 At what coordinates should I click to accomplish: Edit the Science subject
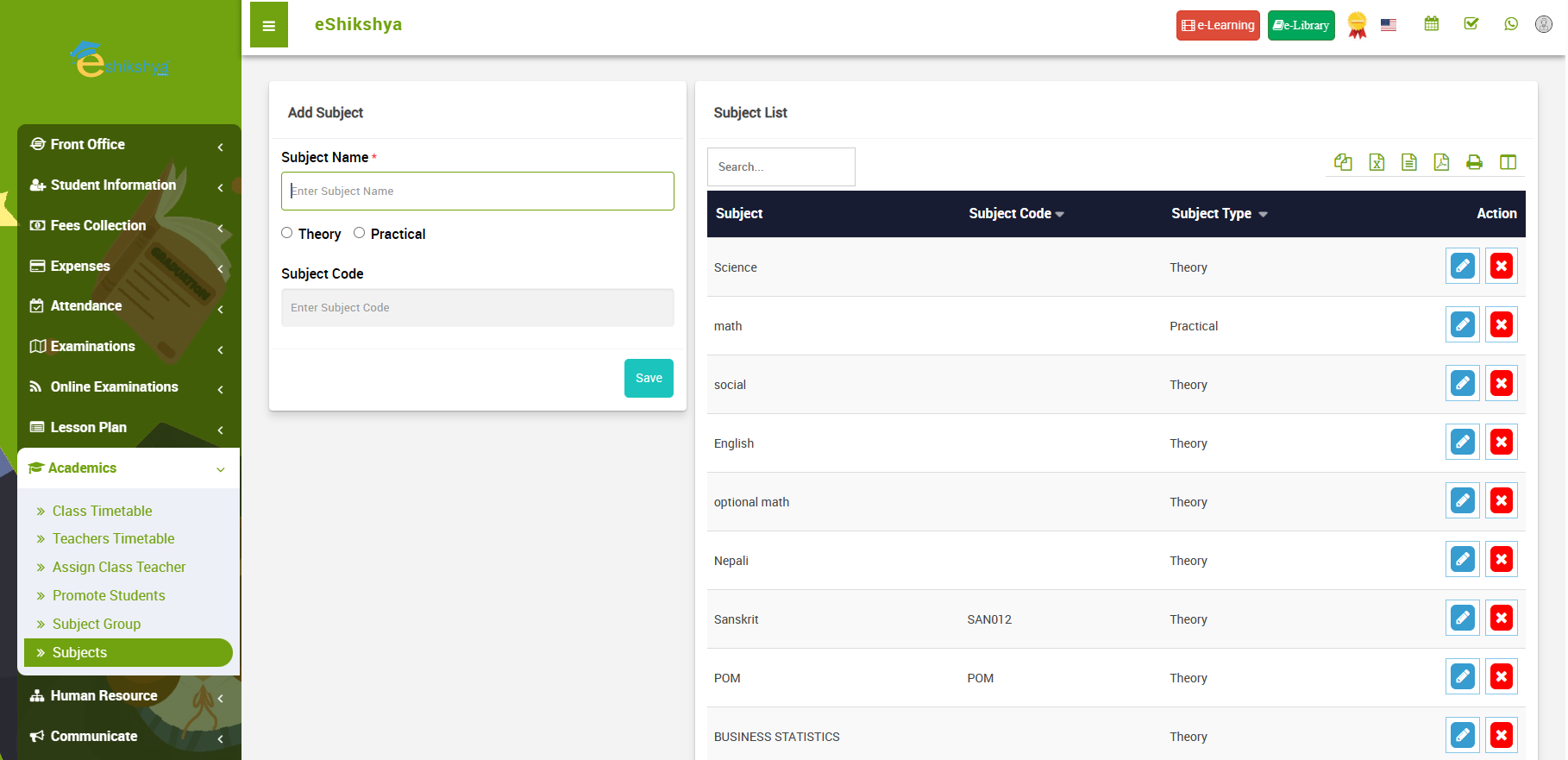click(1462, 266)
